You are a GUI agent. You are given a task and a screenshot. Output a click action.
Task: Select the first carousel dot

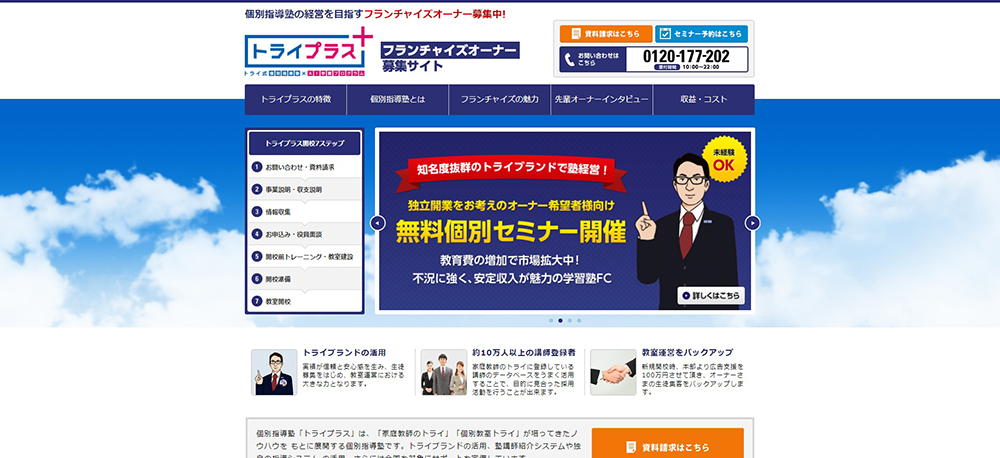[x=550, y=321]
